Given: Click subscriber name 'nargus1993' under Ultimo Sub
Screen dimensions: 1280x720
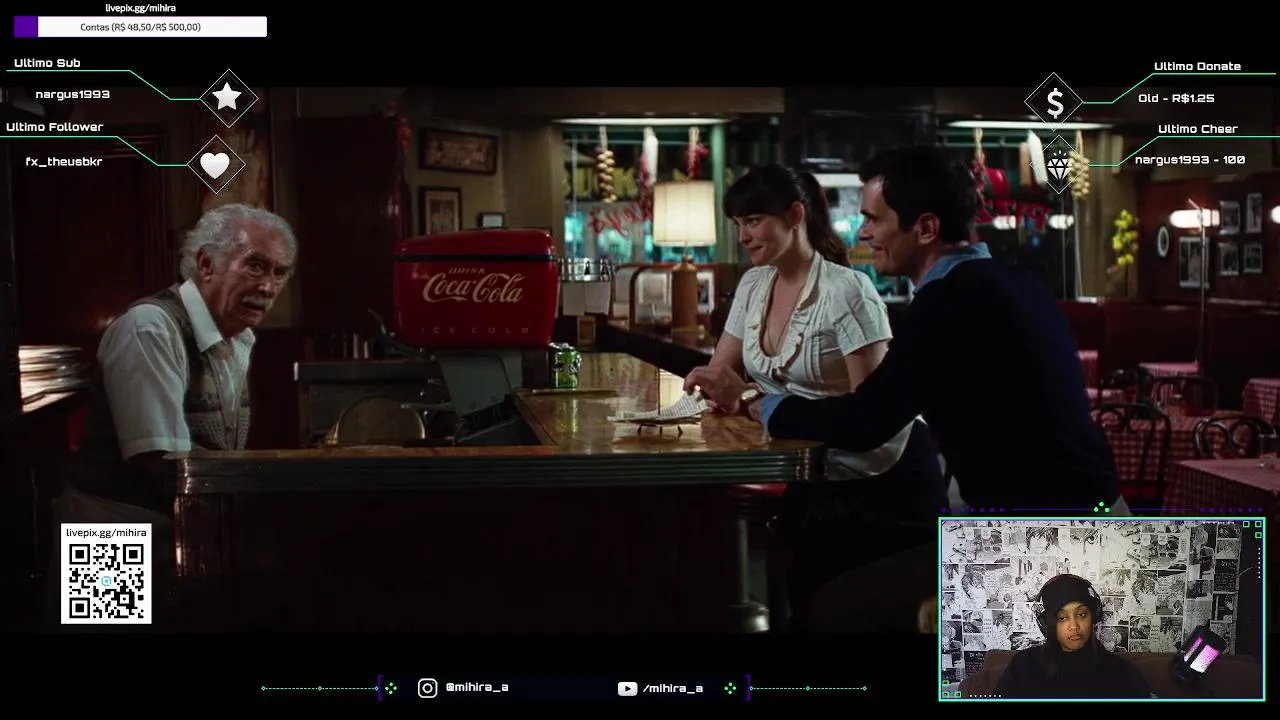Looking at the screenshot, I should click(x=73, y=94).
